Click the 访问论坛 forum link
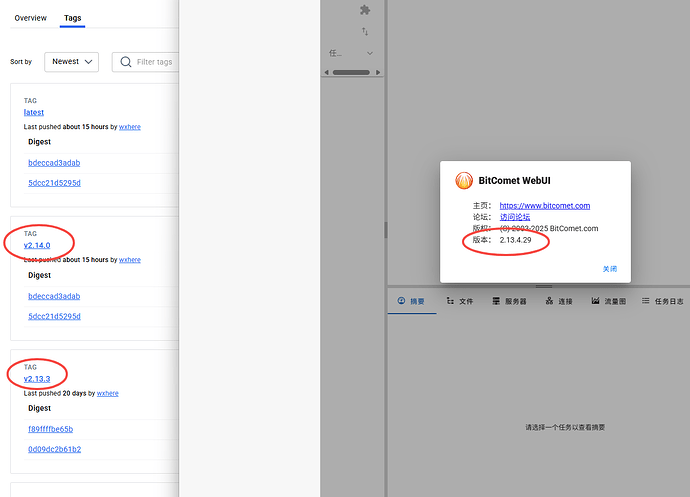 pyautogui.click(x=515, y=217)
